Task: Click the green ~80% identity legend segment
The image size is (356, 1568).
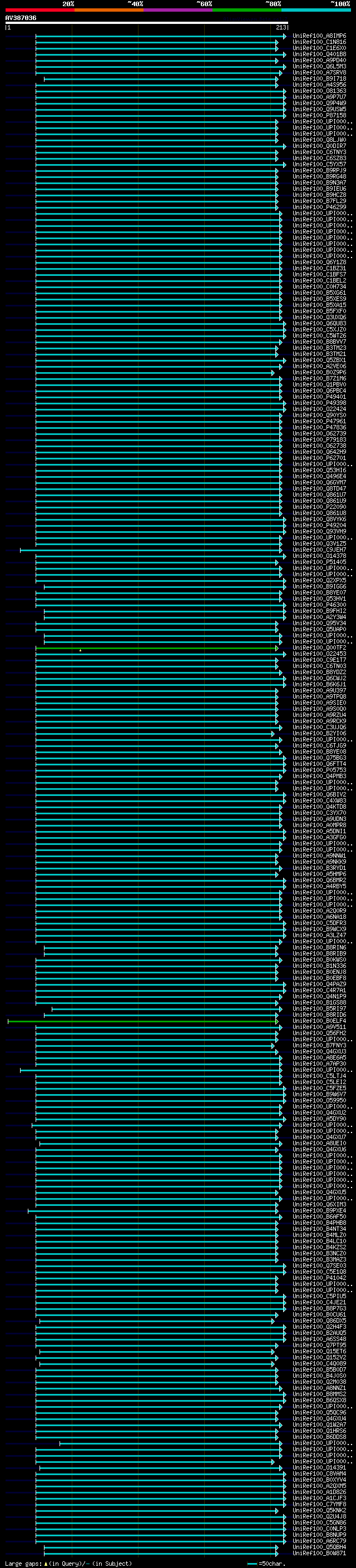Action: point(247,10)
